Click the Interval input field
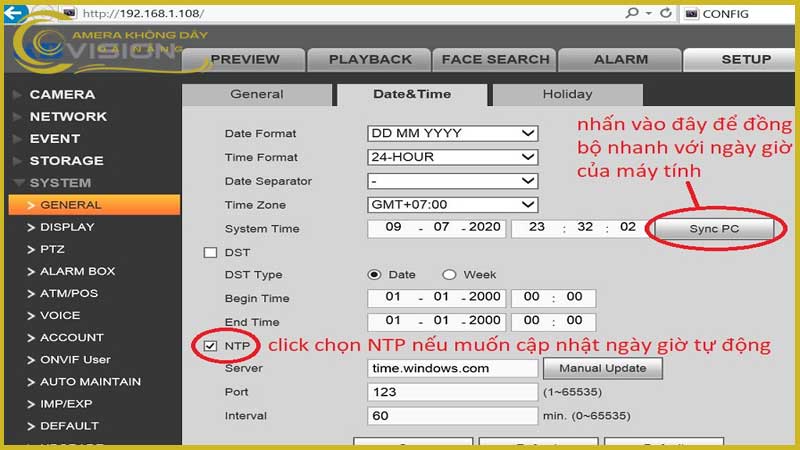800x450 pixels. (x=453, y=415)
